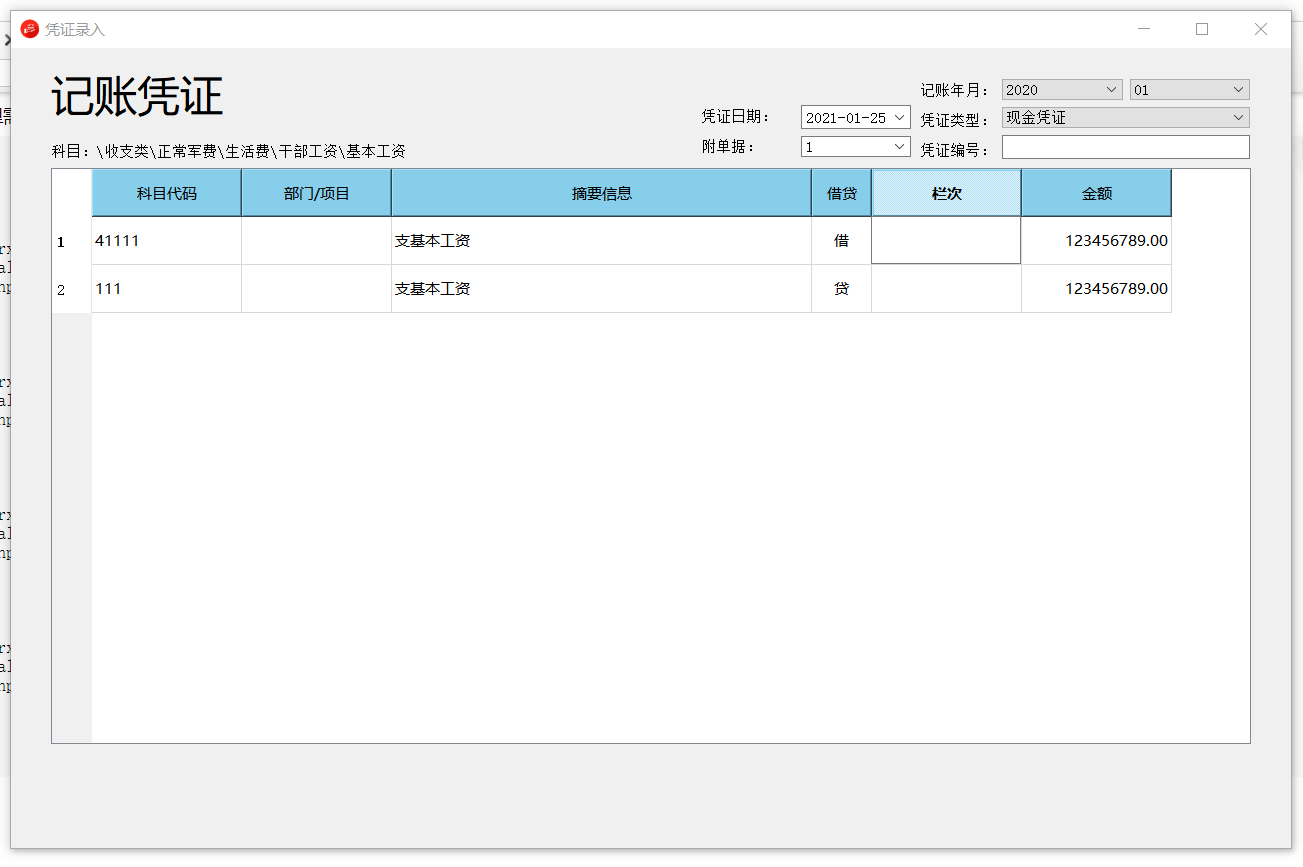This screenshot has height=867, width=1303.
Task: Click the 贷 cell in row 2
Action: pyautogui.click(x=841, y=289)
